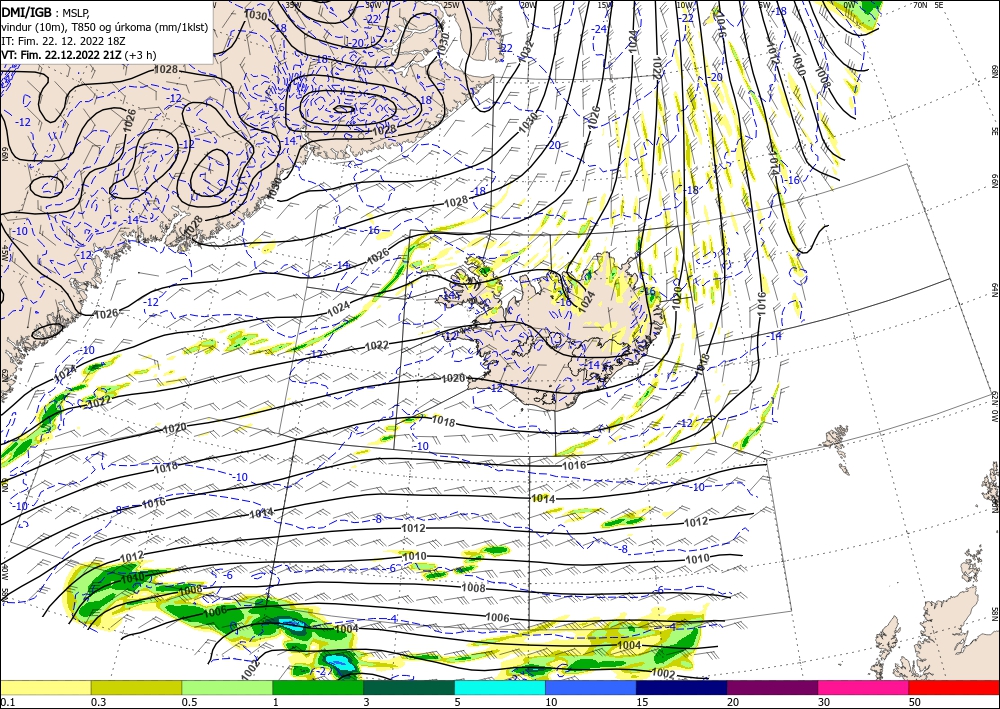
Task: Click the '70N' graticule label
Action: click(x=920, y=5)
